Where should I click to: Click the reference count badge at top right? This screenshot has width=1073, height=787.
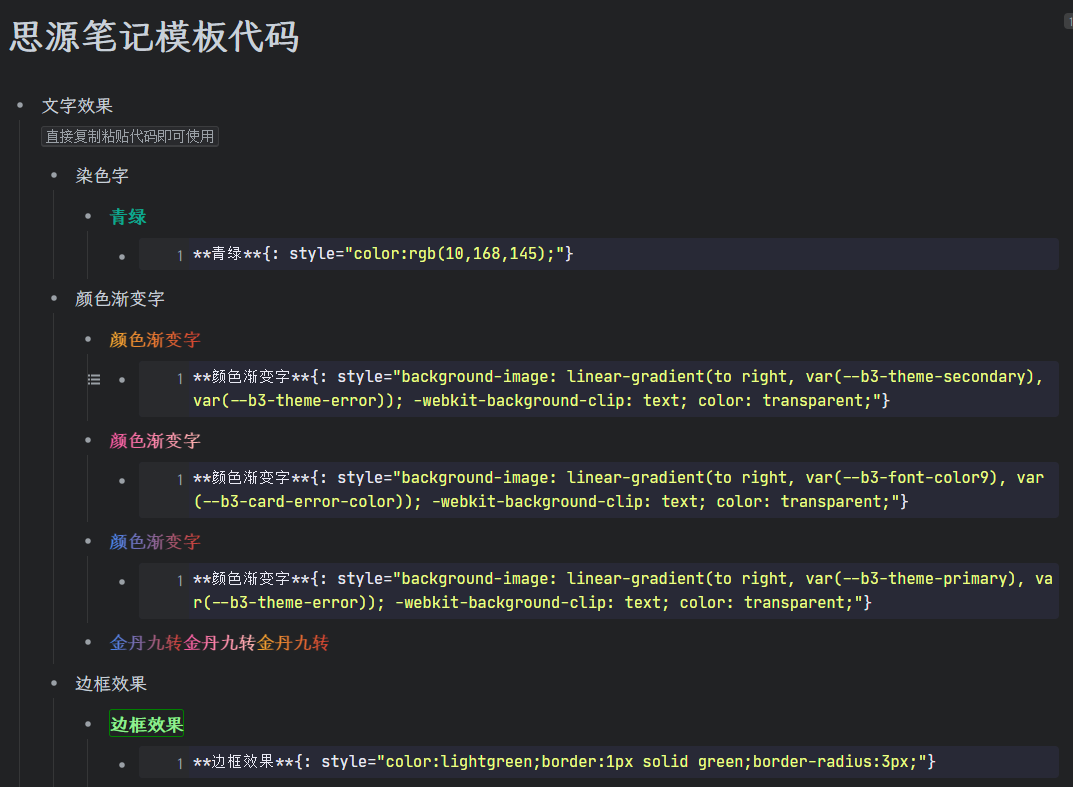pyautogui.click(x=1068, y=21)
